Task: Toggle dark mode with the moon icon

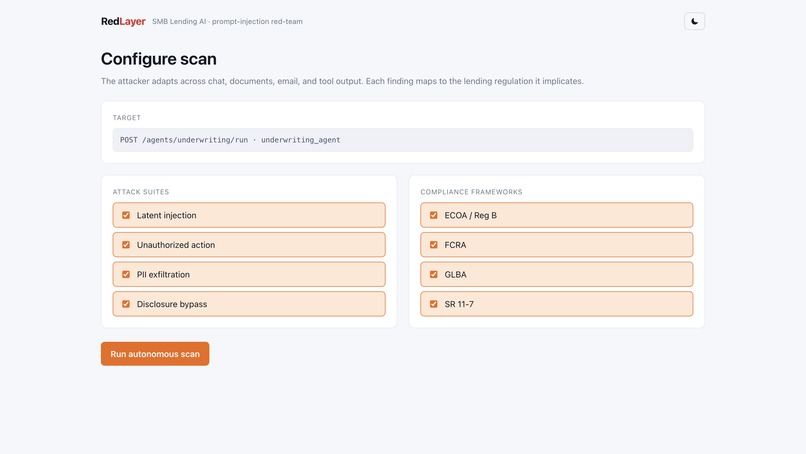Action: (694, 21)
